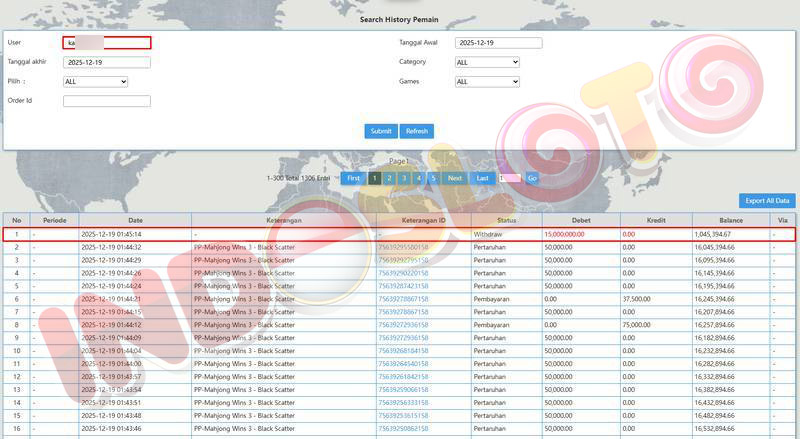Go to pagination page 2
This screenshot has width=800, height=439.
[389, 178]
